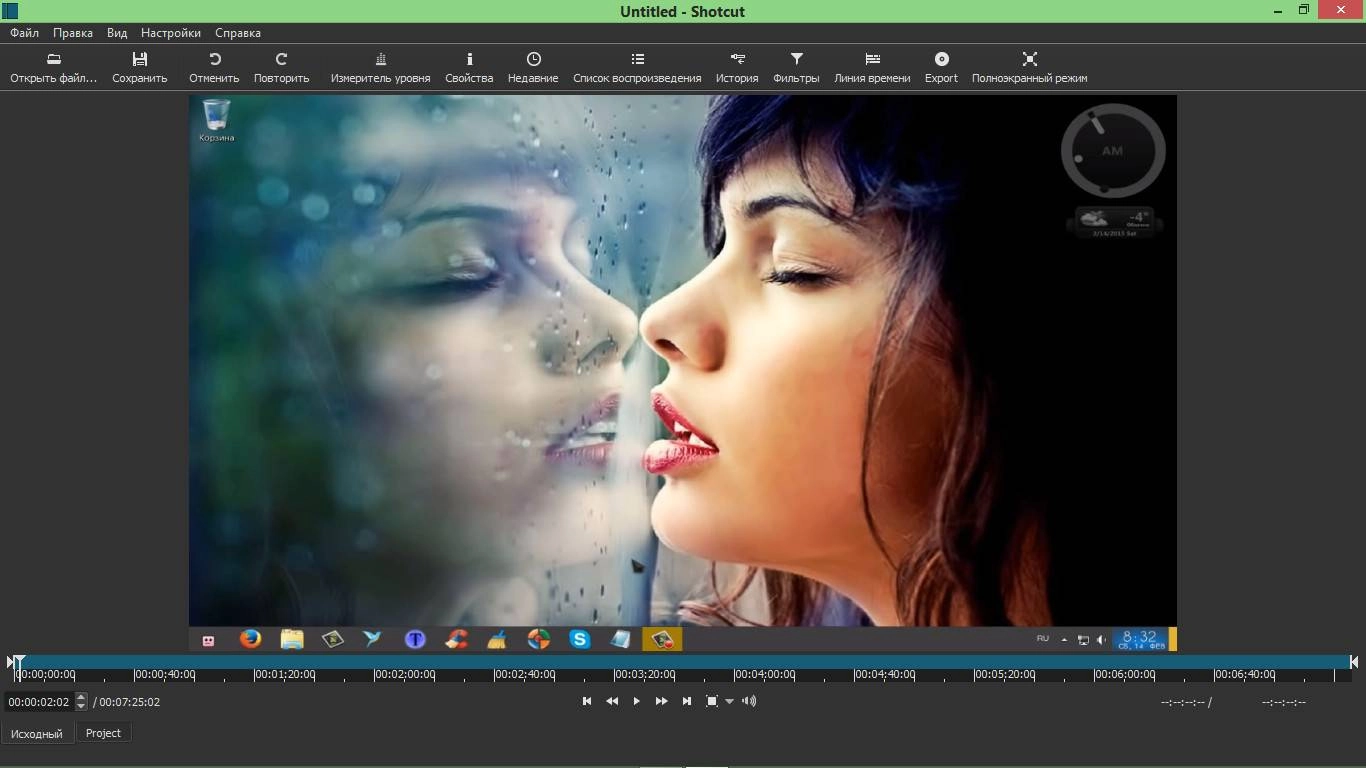Image resolution: width=1366 pixels, height=768 pixels.
Task: Rewind playback with double-left arrows
Action: click(612, 701)
